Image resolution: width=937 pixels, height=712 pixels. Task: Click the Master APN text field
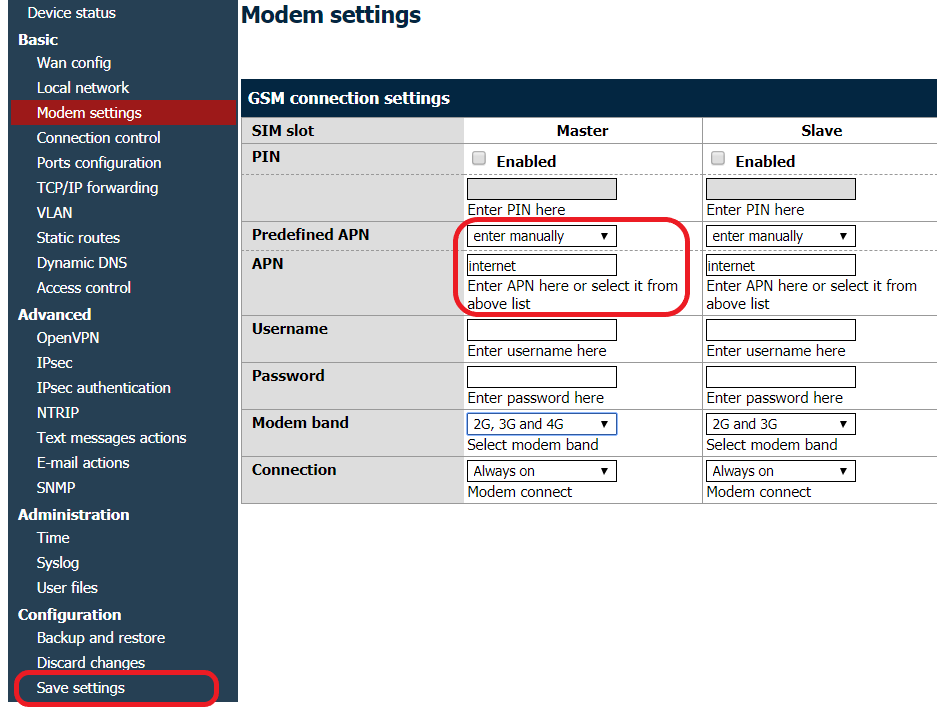click(541, 266)
